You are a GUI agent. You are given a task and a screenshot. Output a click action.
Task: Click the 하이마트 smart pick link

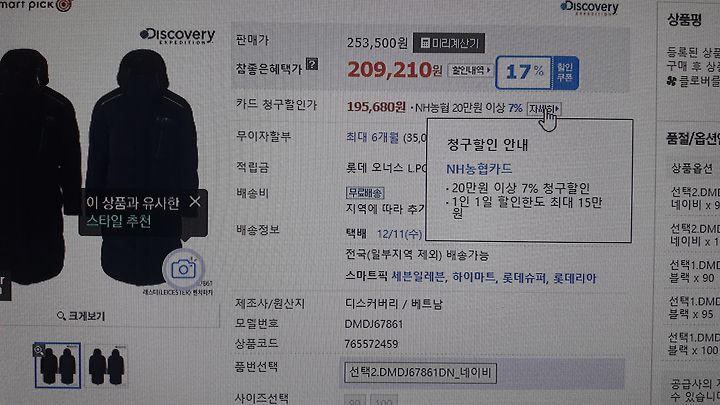[474, 277]
